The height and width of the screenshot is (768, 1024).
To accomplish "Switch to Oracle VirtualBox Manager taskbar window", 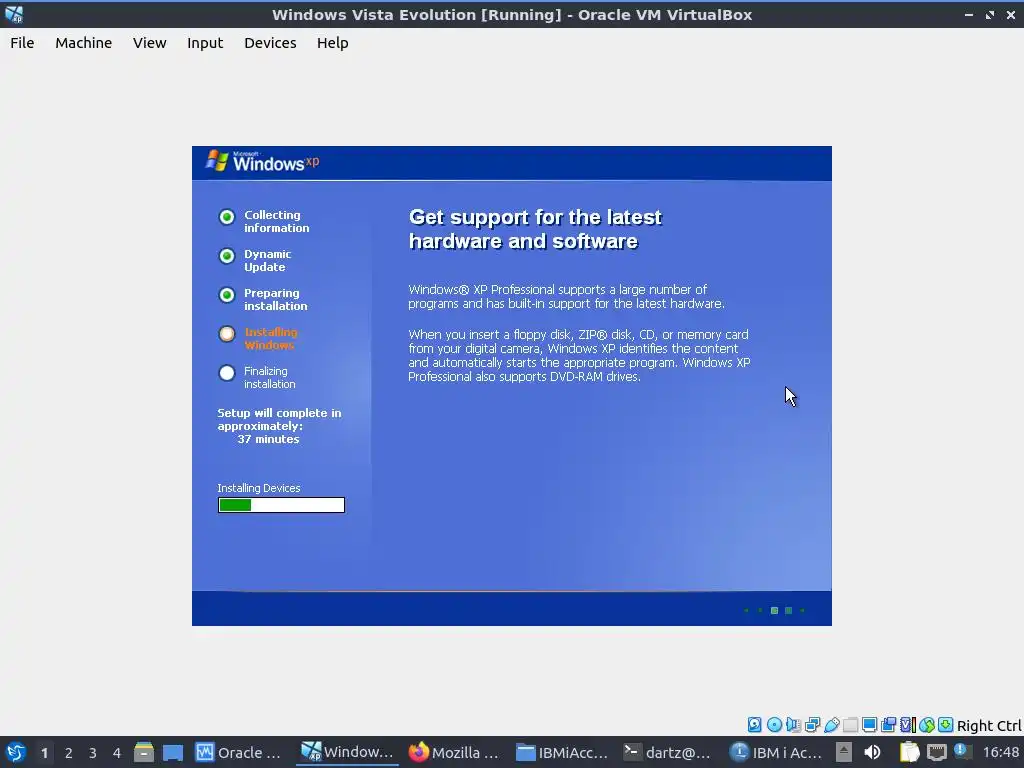I will pos(239,752).
